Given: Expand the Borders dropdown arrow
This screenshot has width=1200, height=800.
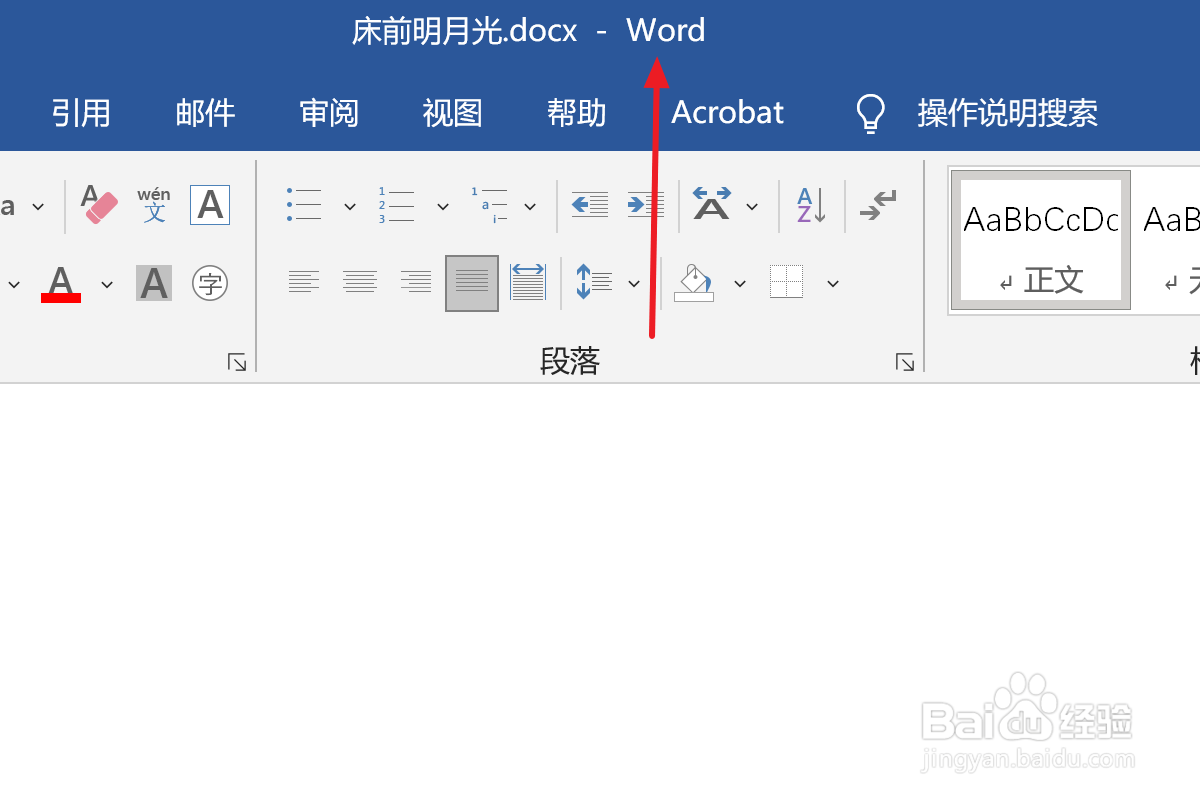Looking at the screenshot, I should point(832,284).
